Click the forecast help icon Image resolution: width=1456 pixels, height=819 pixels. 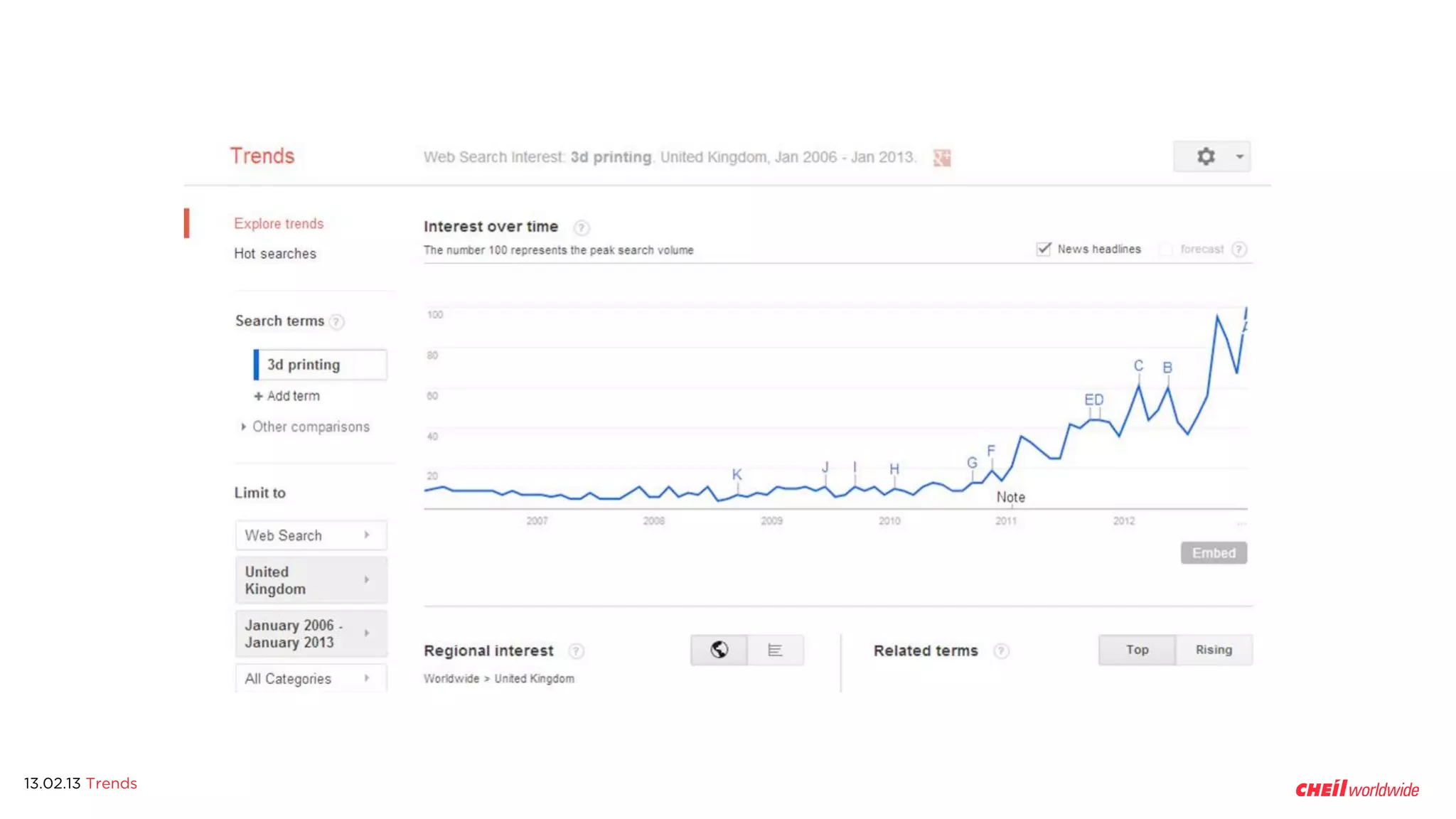(x=1239, y=250)
